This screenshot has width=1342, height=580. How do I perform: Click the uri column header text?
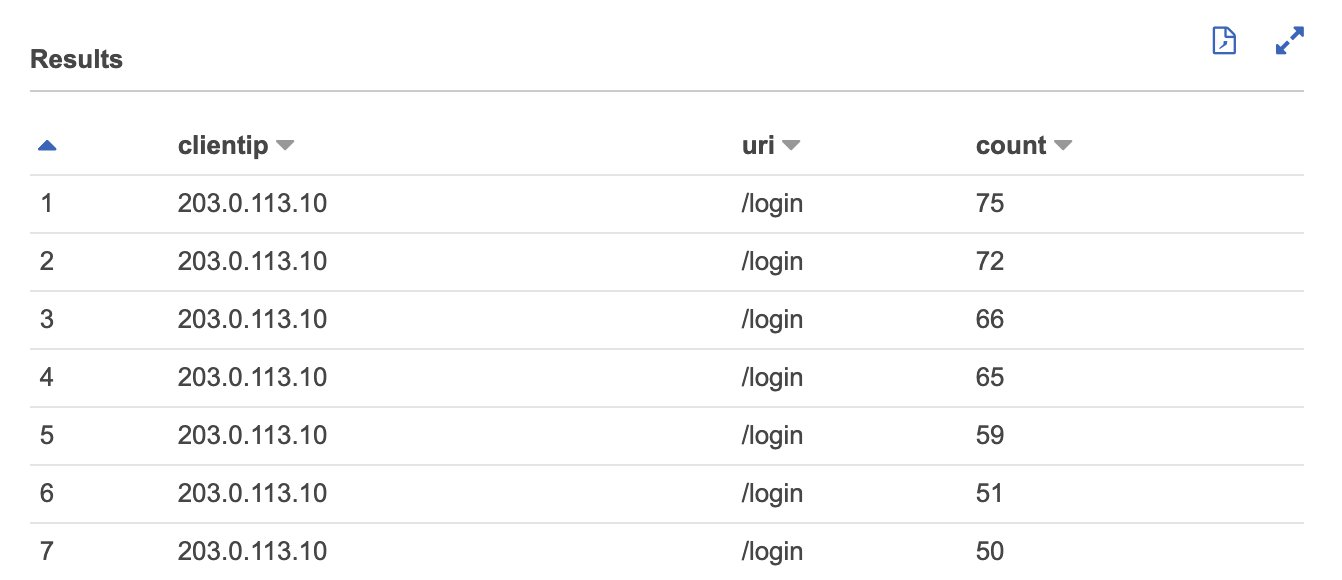tap(758, 146)
